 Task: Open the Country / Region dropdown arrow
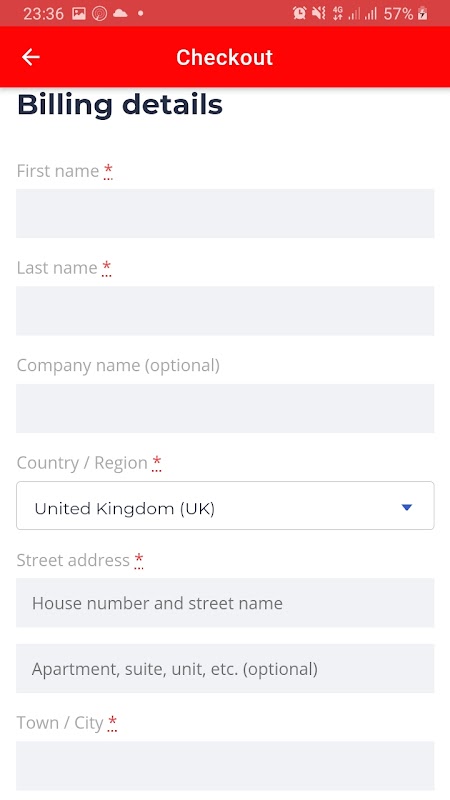pos(407,507)
